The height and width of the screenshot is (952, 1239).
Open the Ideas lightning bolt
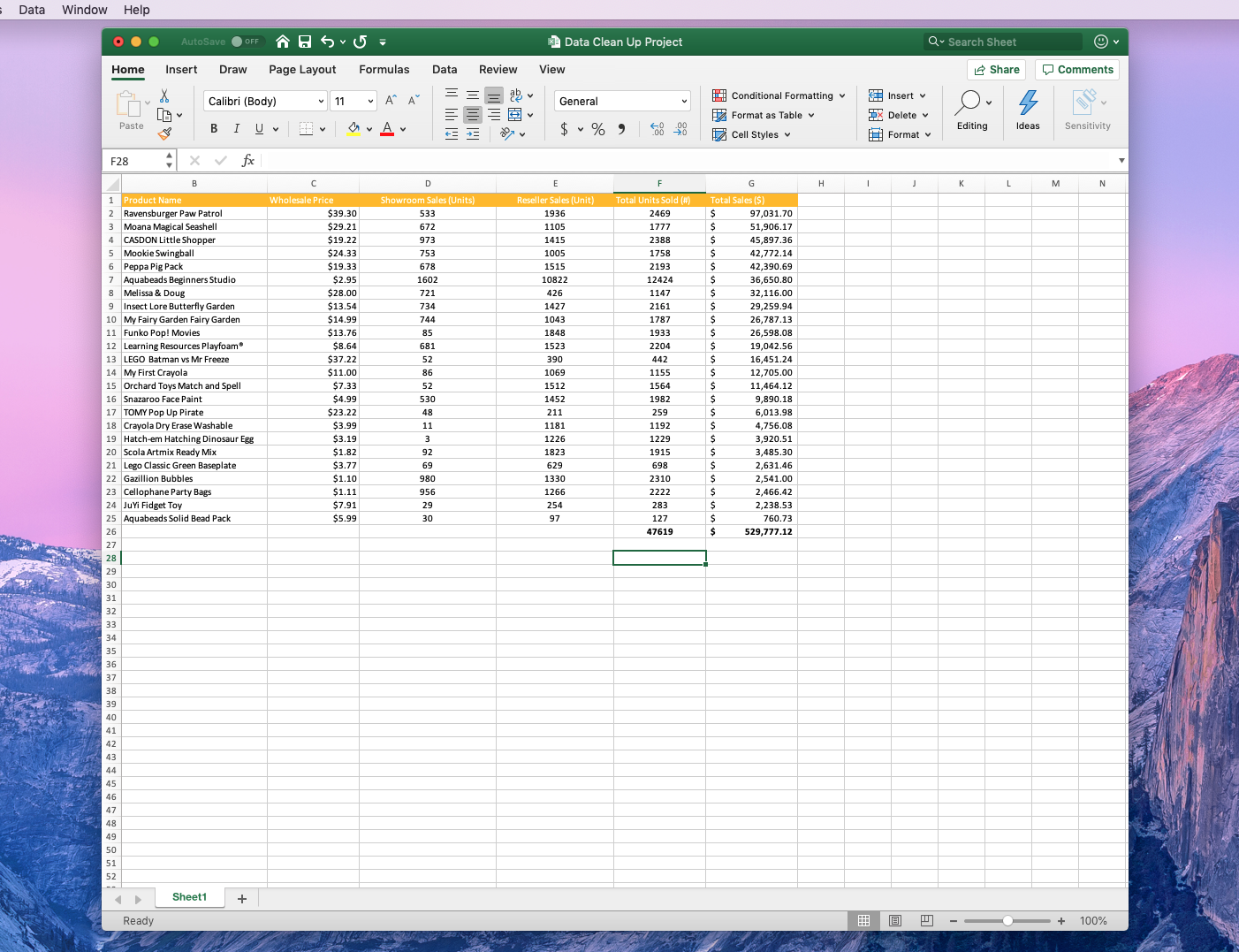point(1028,110)
